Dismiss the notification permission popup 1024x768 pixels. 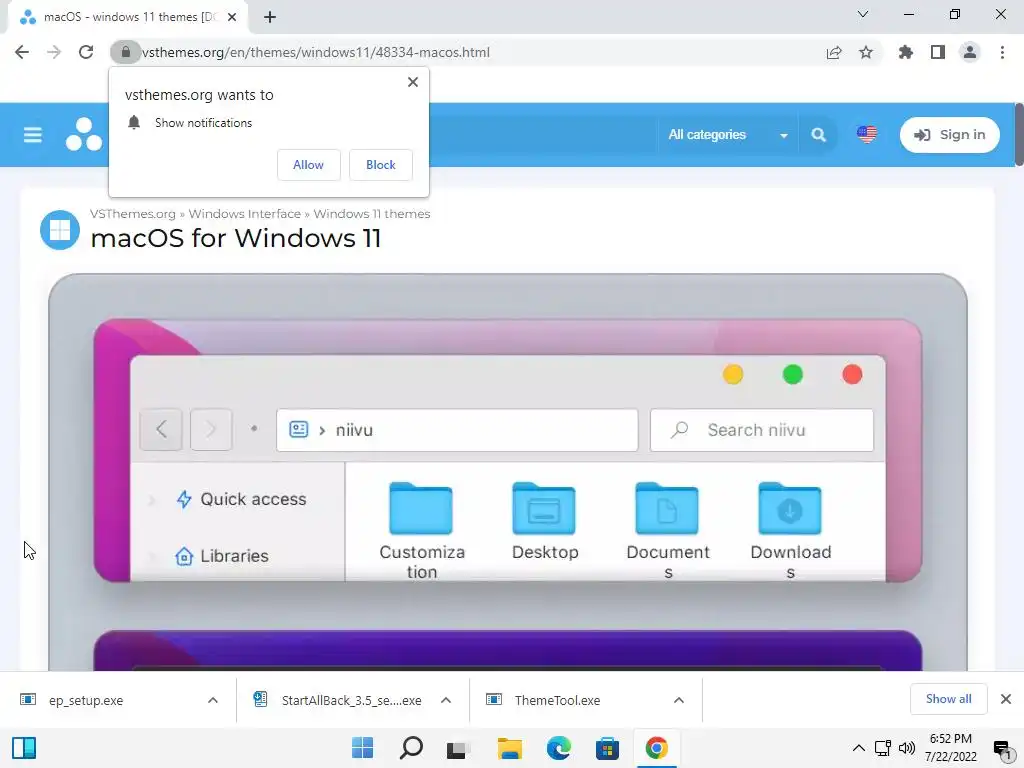(413, 82)
